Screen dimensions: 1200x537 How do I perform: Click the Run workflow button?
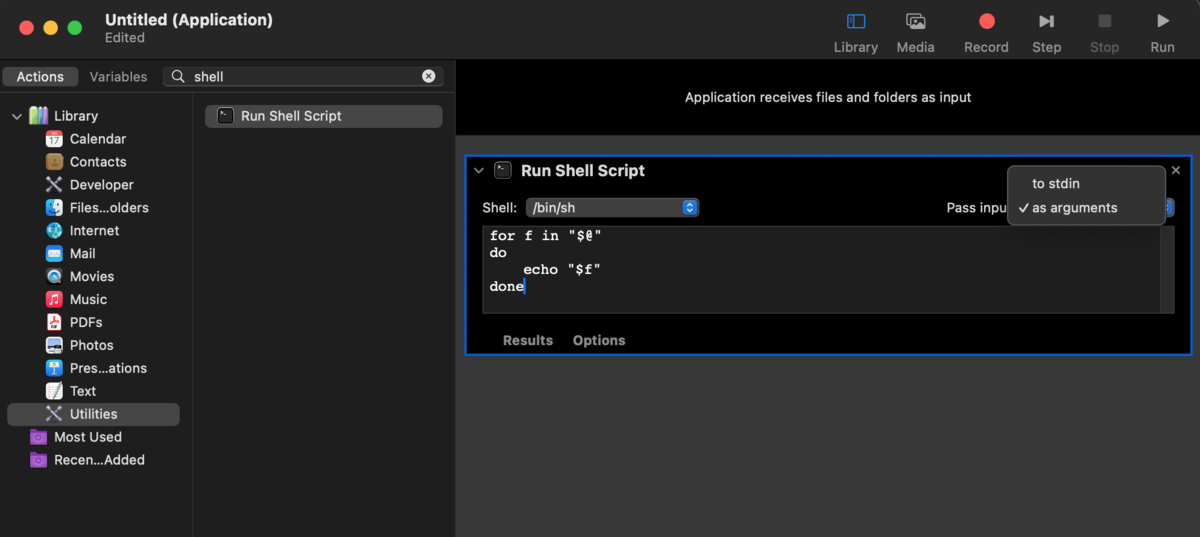coord(1162,21)
